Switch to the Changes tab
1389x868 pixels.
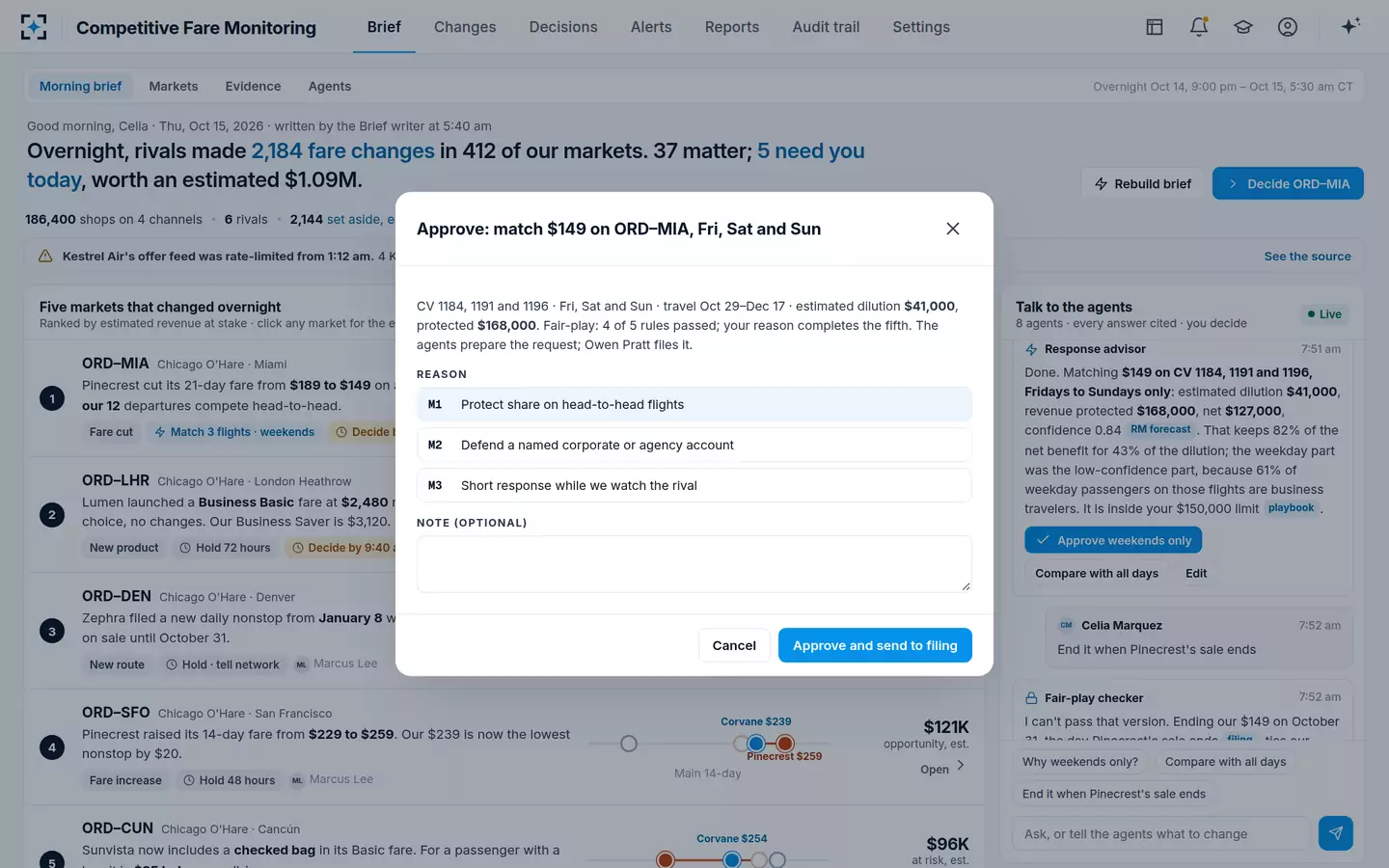coord(465,27)
